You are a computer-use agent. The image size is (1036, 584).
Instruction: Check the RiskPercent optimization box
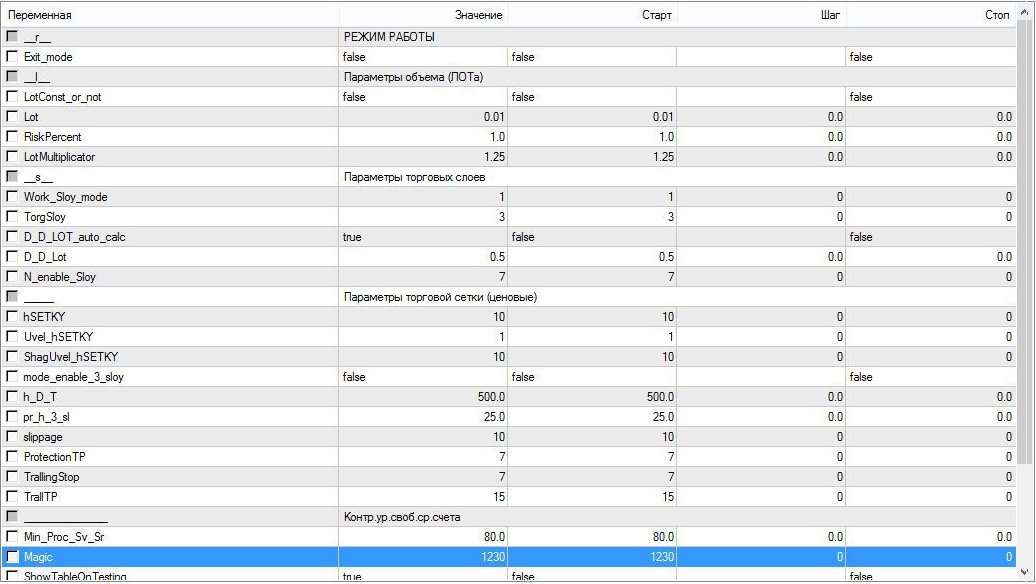tap(12, 137)
